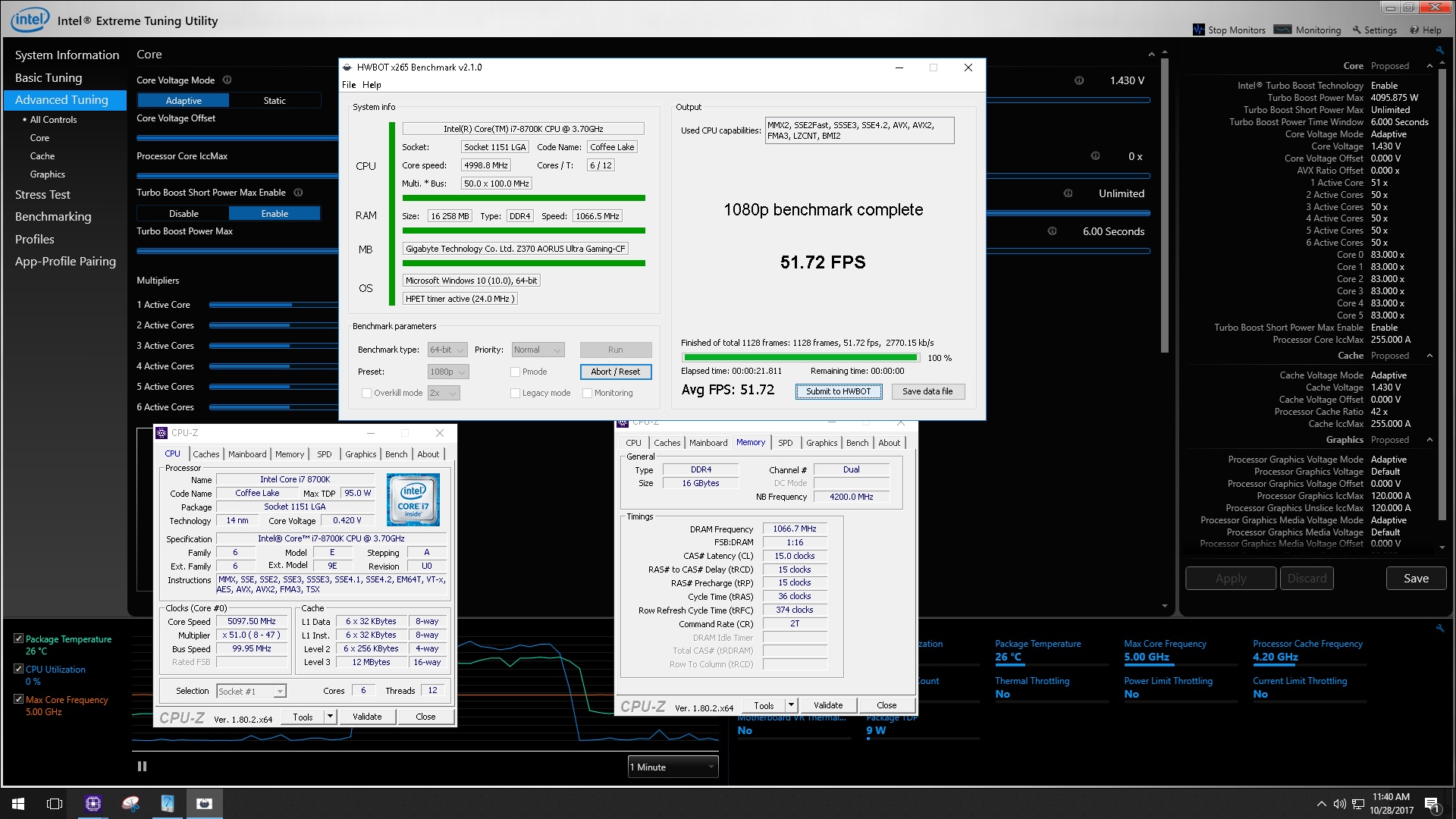
Task: Open the 1 Minute graph duration dropdown
Action: tap(673, 767)
